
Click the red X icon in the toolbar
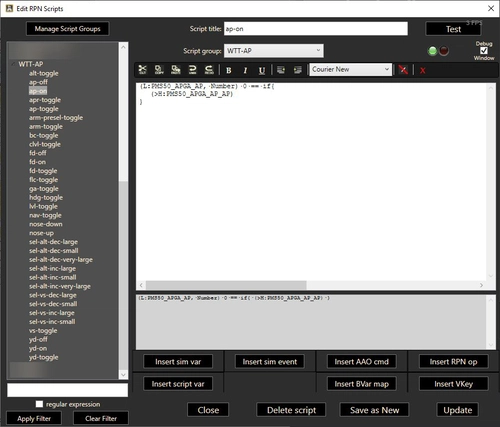[423, 70]
